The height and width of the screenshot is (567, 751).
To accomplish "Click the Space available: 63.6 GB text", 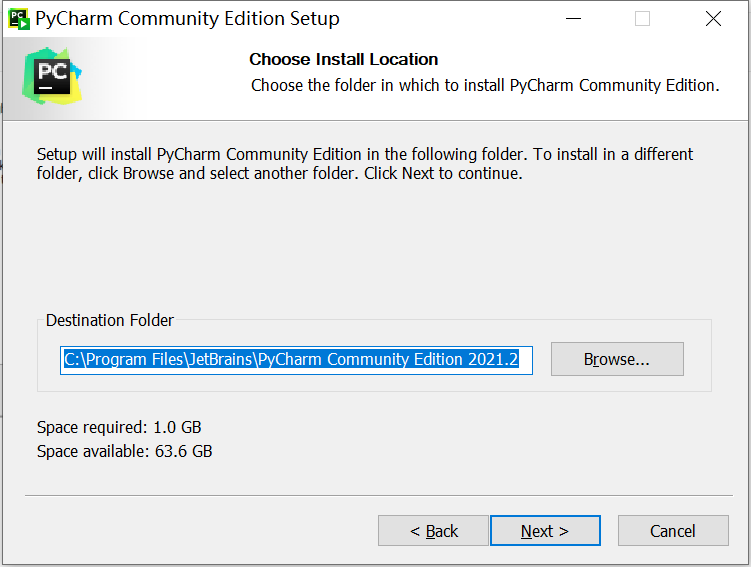I will (125, 451).
